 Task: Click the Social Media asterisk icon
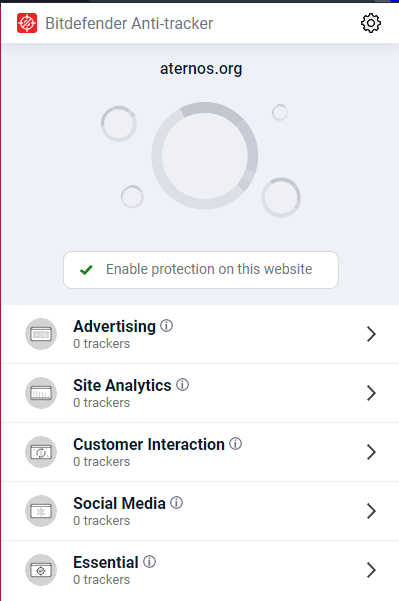pos(41,511)
